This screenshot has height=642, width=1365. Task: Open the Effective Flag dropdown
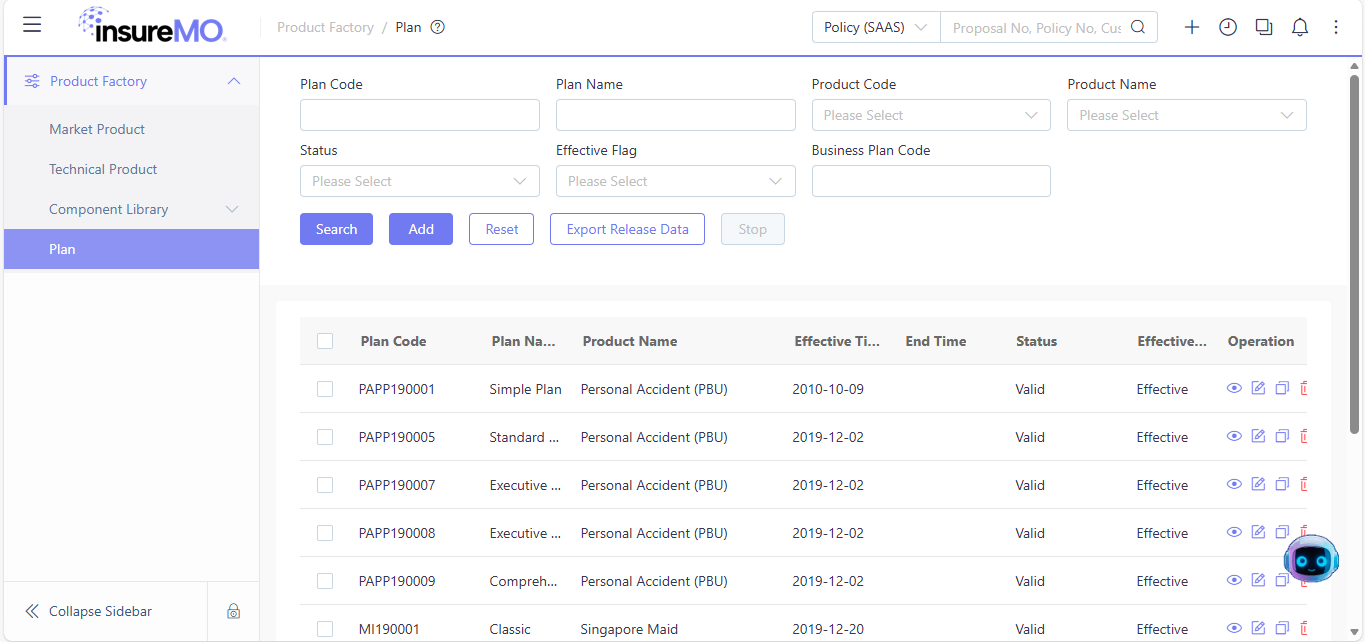pos(676,181)
